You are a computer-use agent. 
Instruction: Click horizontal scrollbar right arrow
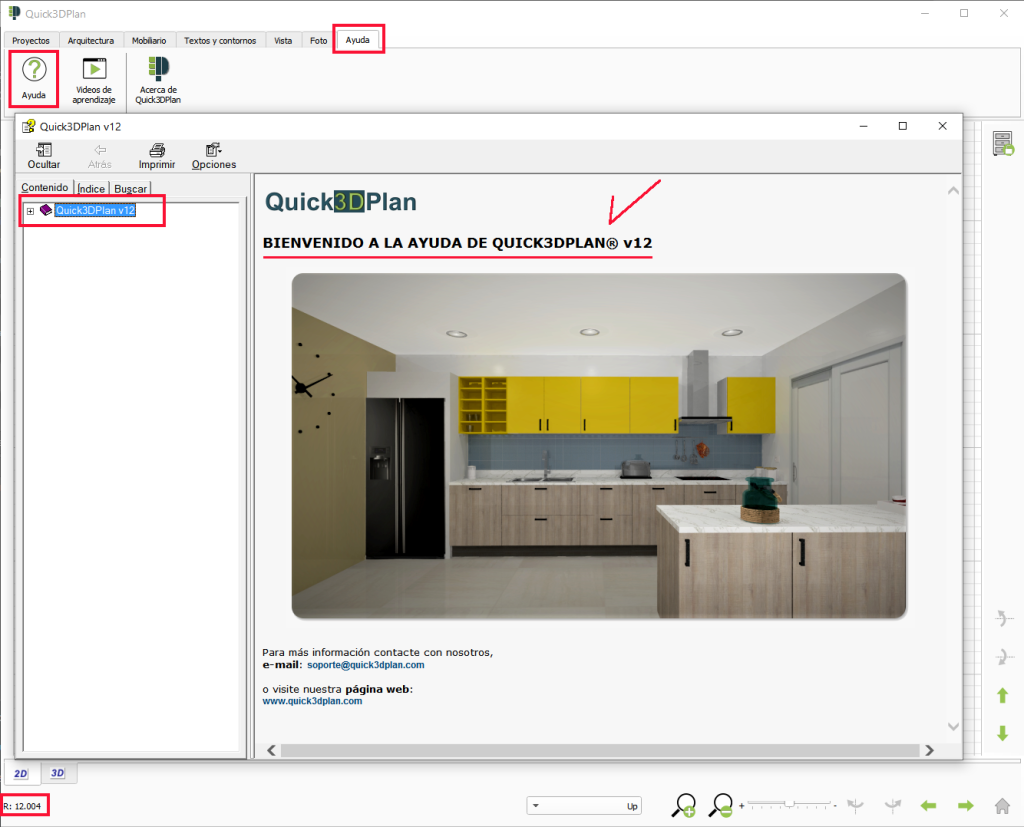click(x=929, y=751)
